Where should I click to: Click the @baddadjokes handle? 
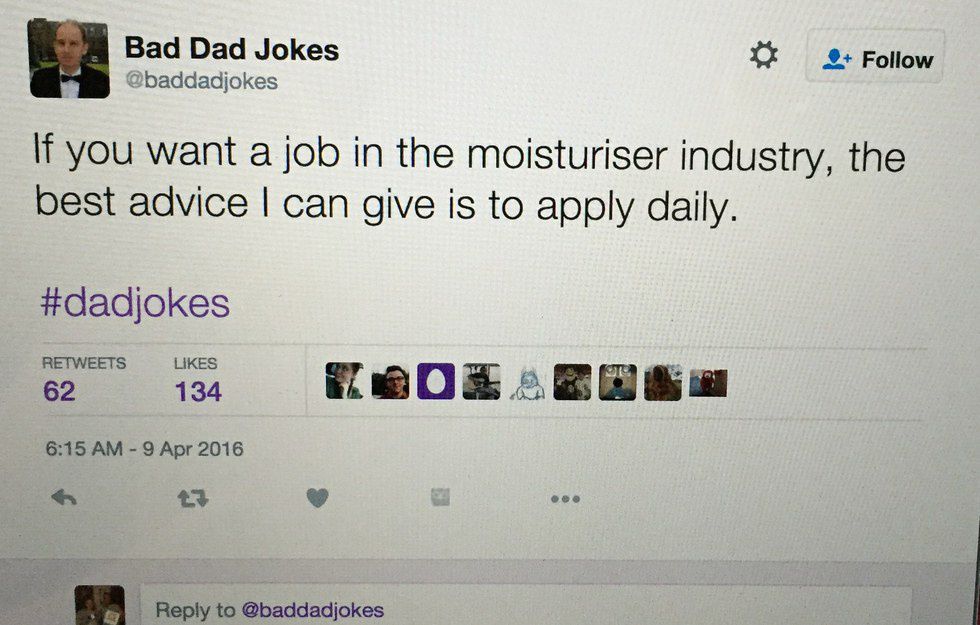click(x=200, y=82)
